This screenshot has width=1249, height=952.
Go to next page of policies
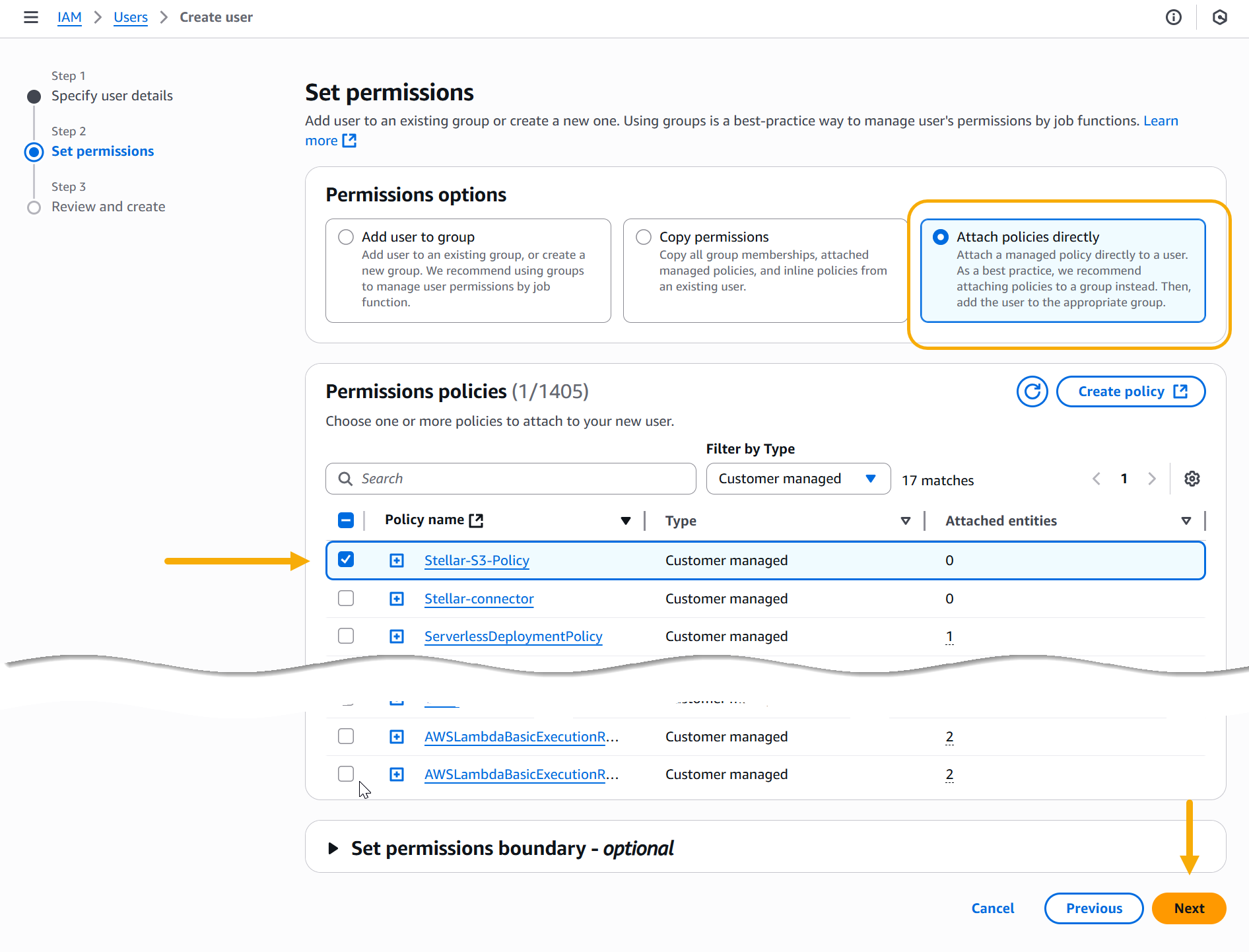(x=1152, y=479)
